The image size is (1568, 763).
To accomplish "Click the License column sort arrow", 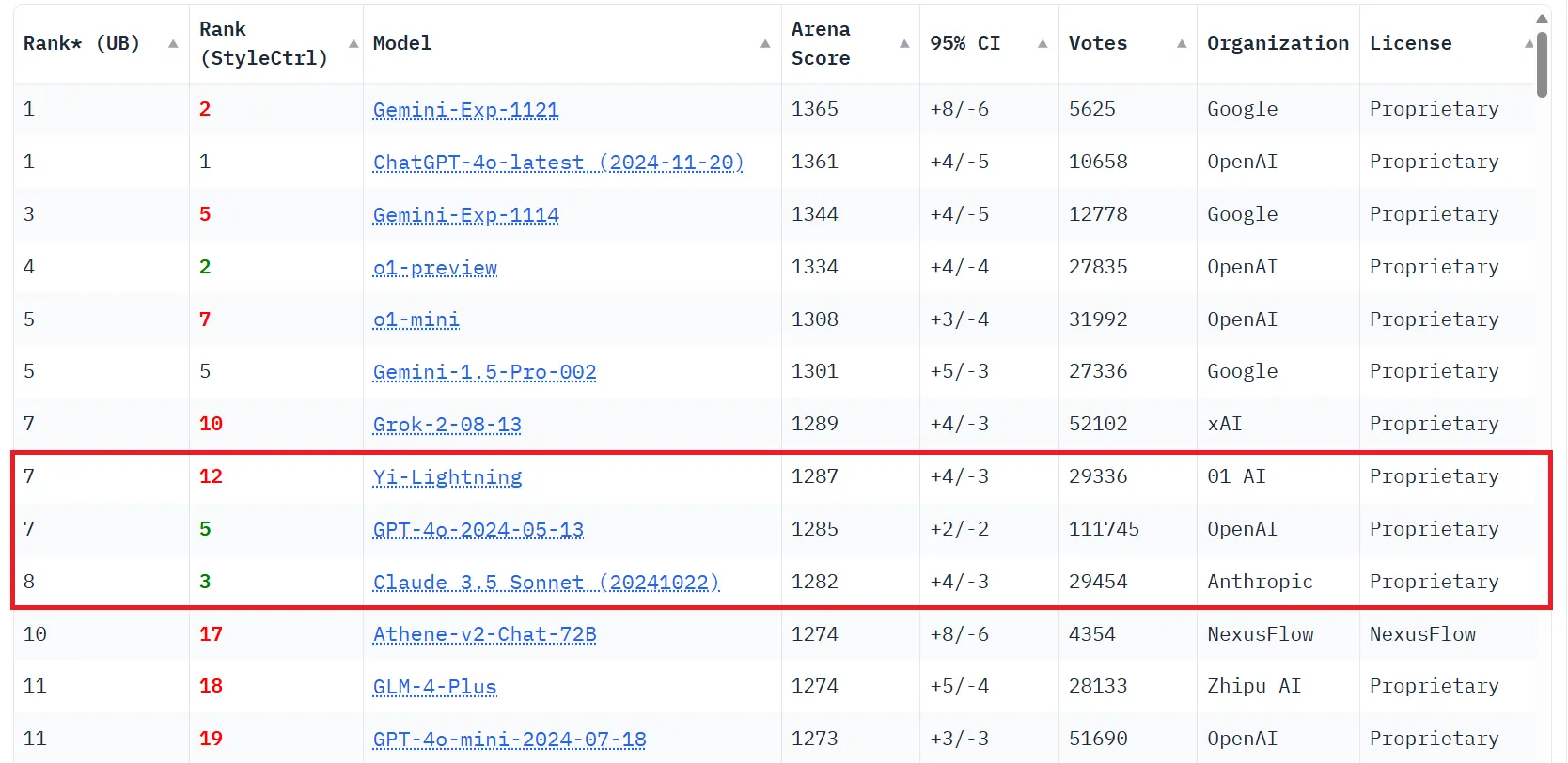I will pyautogui.click(x=1529, y=44).
